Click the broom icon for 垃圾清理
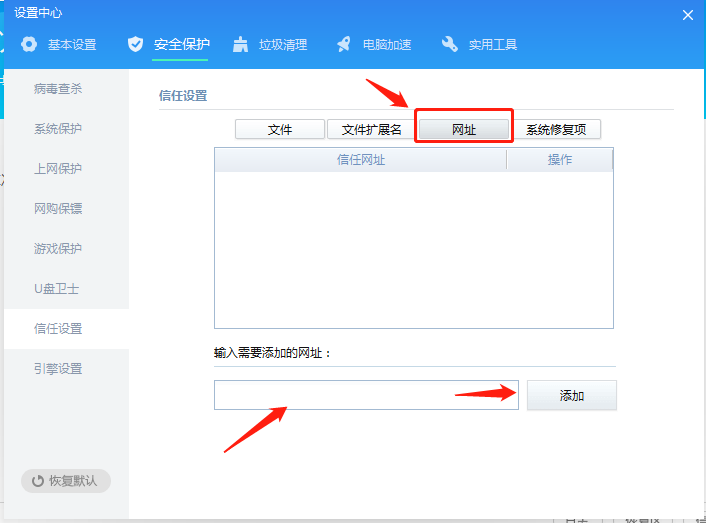The image size is (706, 523). tap(240, 45)
